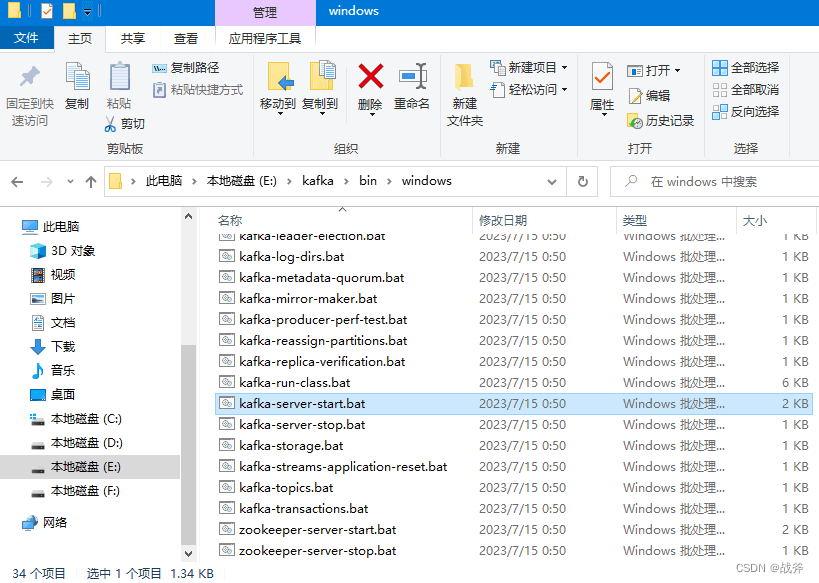
Task: Open Pictures folder in sidebar
Action: click(53, 299)
